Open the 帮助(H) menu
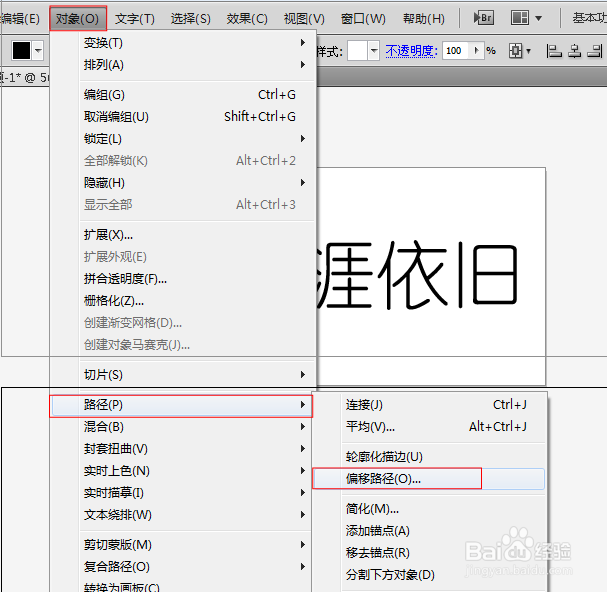Image resolution: width=607 pixels, height=592 pixels. (x=424, y=18)
